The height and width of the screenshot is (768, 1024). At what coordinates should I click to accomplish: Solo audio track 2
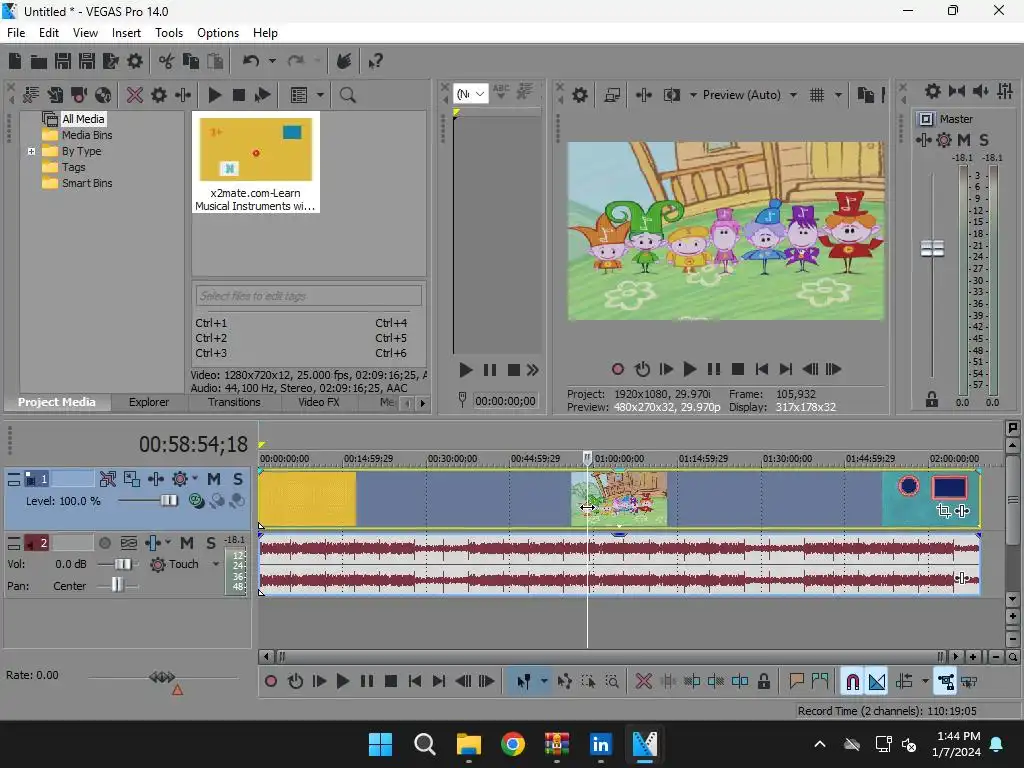pyautogui.click(x=211, y=543)
